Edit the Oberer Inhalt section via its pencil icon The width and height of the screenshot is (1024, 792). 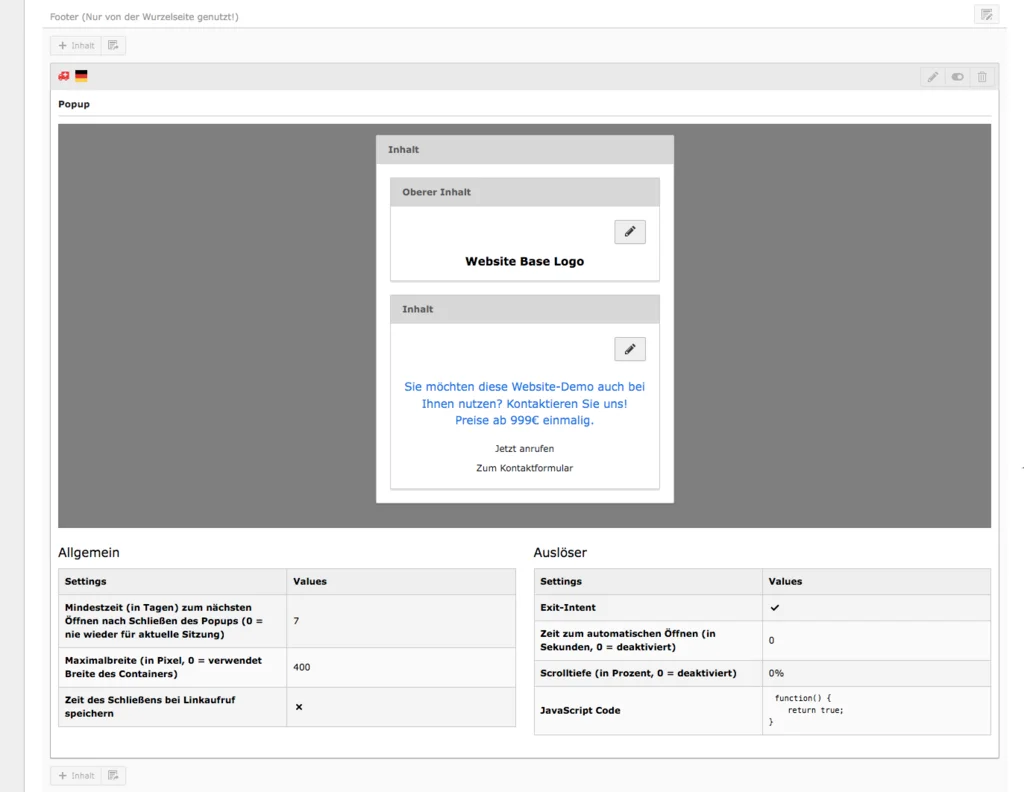(x=629, y=231)
